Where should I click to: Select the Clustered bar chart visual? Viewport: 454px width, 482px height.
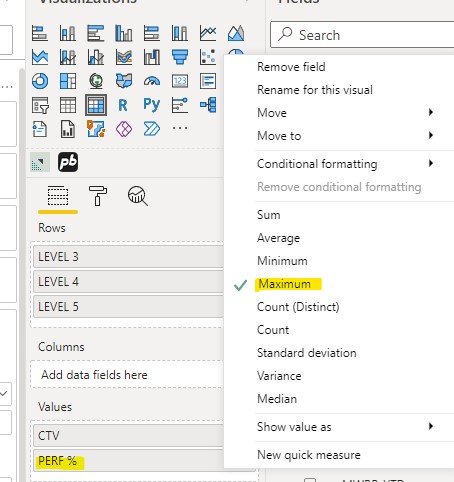click(96, 33)
